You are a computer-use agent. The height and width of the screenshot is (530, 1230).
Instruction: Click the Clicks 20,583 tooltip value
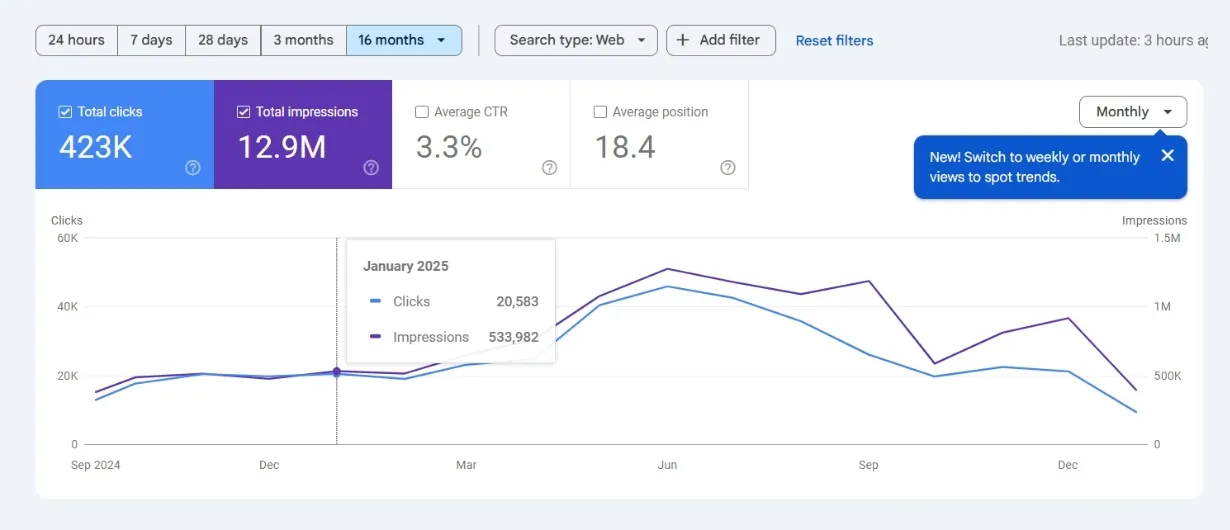tap(517, 301)
